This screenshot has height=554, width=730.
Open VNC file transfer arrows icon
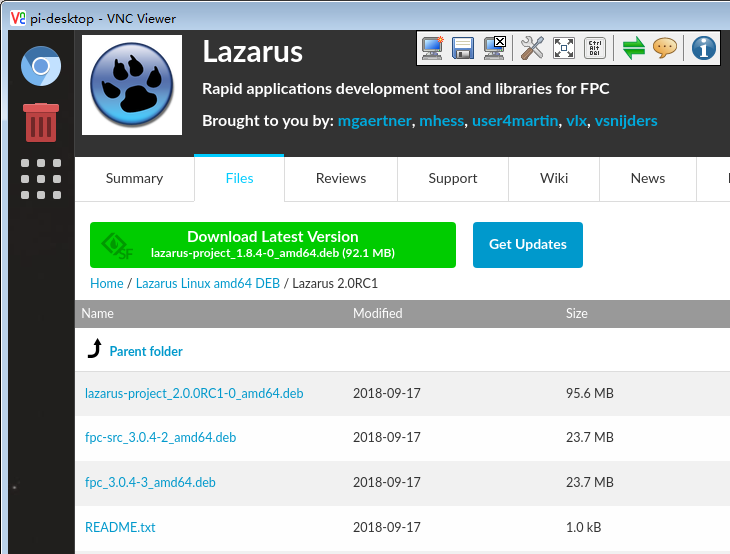click(634, 48)
